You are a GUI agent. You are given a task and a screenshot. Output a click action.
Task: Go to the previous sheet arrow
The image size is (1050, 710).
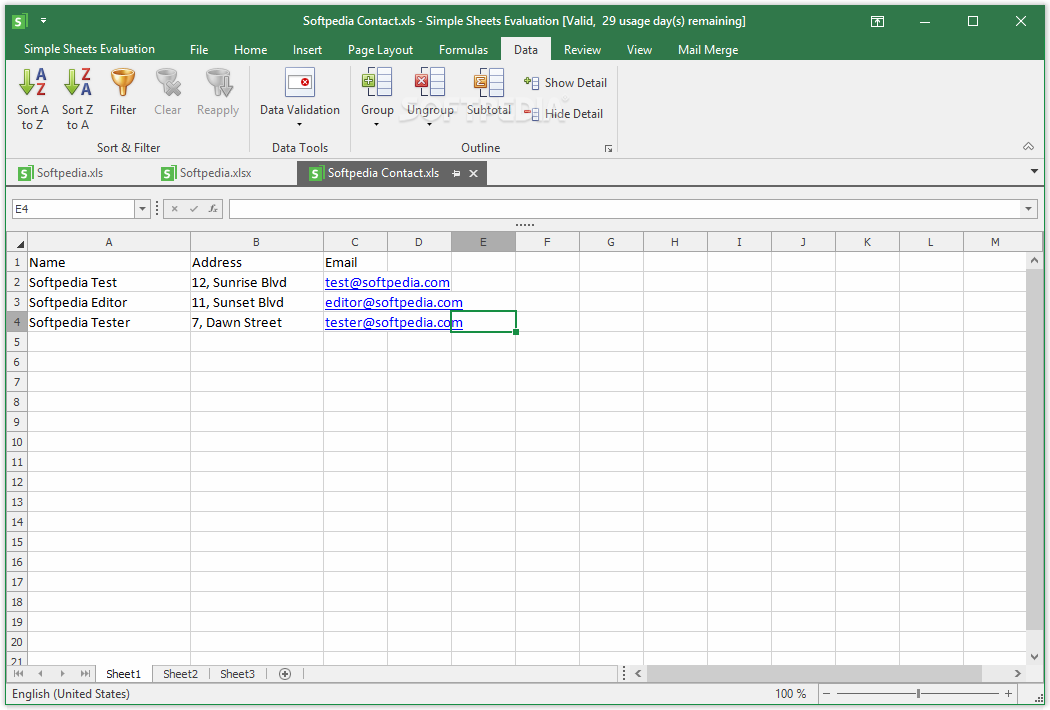click(x=40, y=674)
